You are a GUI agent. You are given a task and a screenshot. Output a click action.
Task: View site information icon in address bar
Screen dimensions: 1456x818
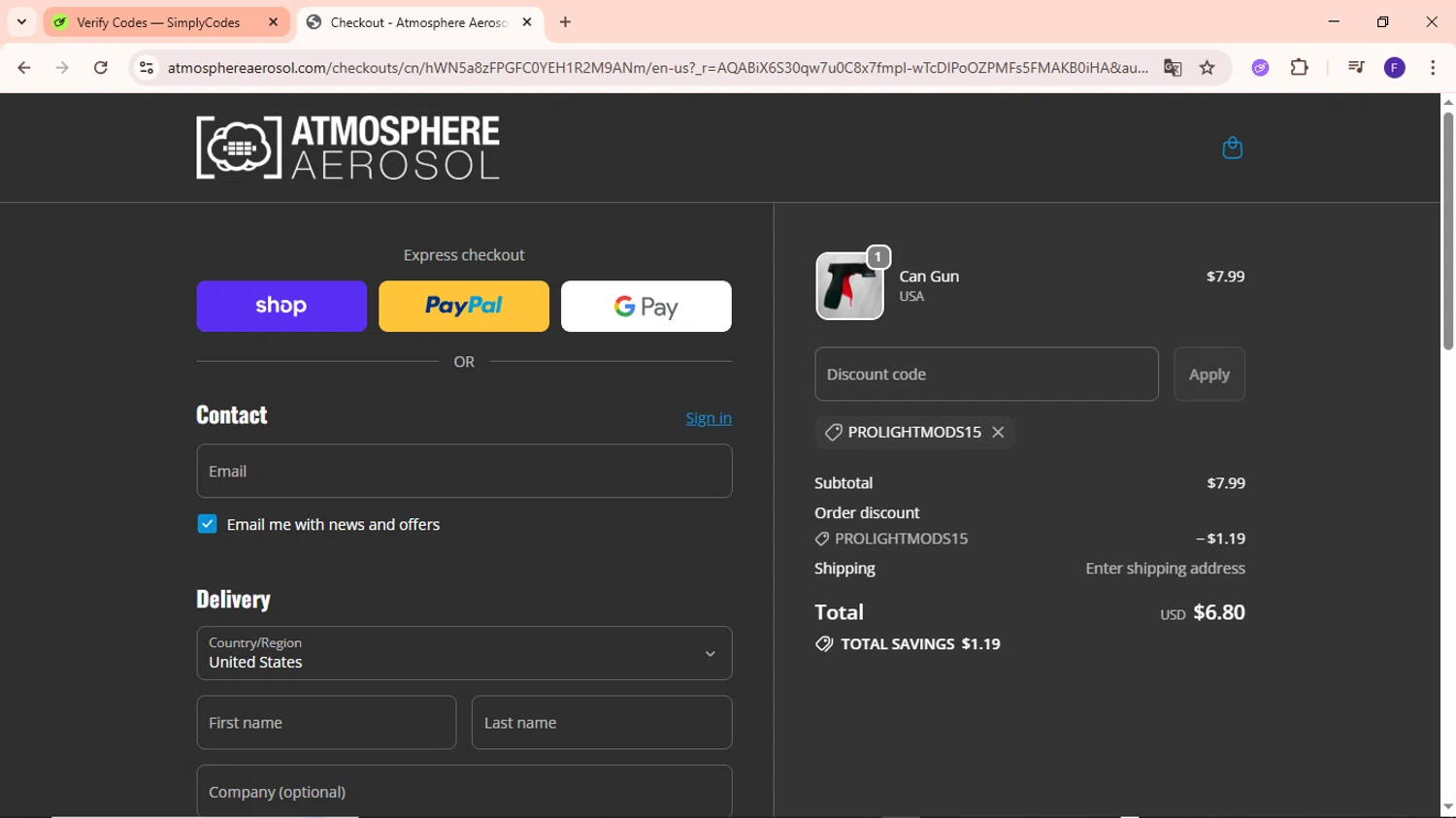pos(147,68)
